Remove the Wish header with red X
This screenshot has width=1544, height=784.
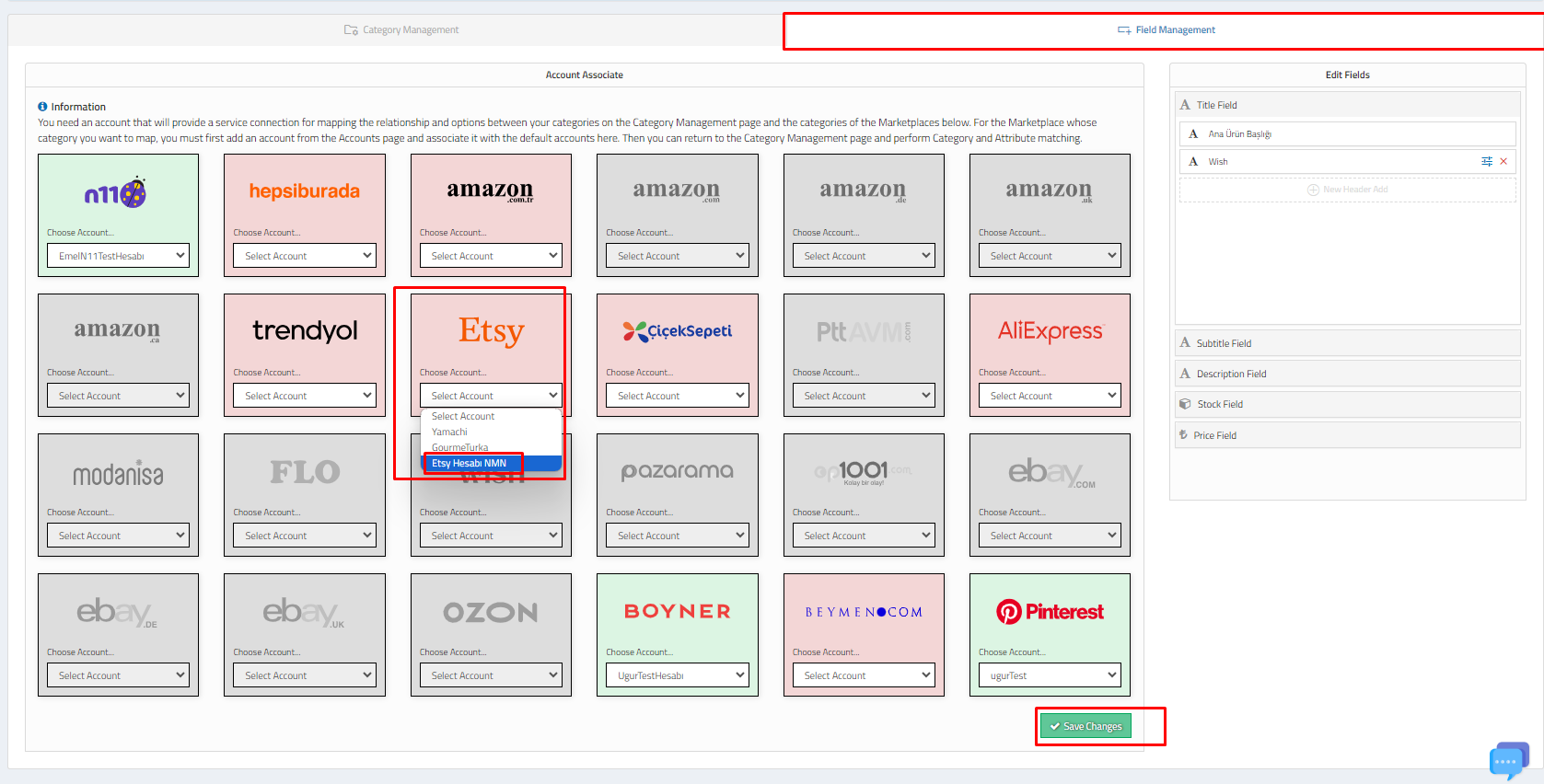[x=1503, y=161]
